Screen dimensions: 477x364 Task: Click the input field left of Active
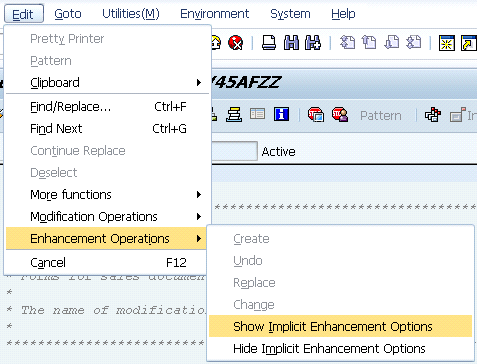coord(234,151)
